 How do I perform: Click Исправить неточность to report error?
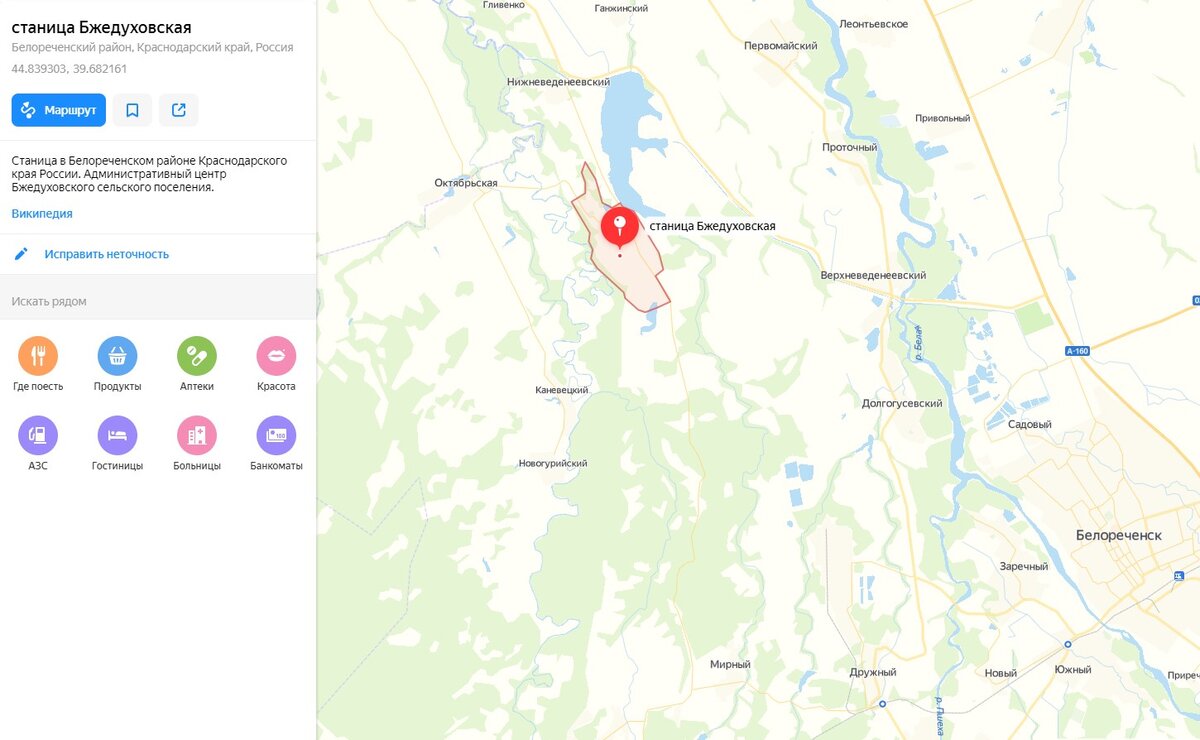click(106, 254)
